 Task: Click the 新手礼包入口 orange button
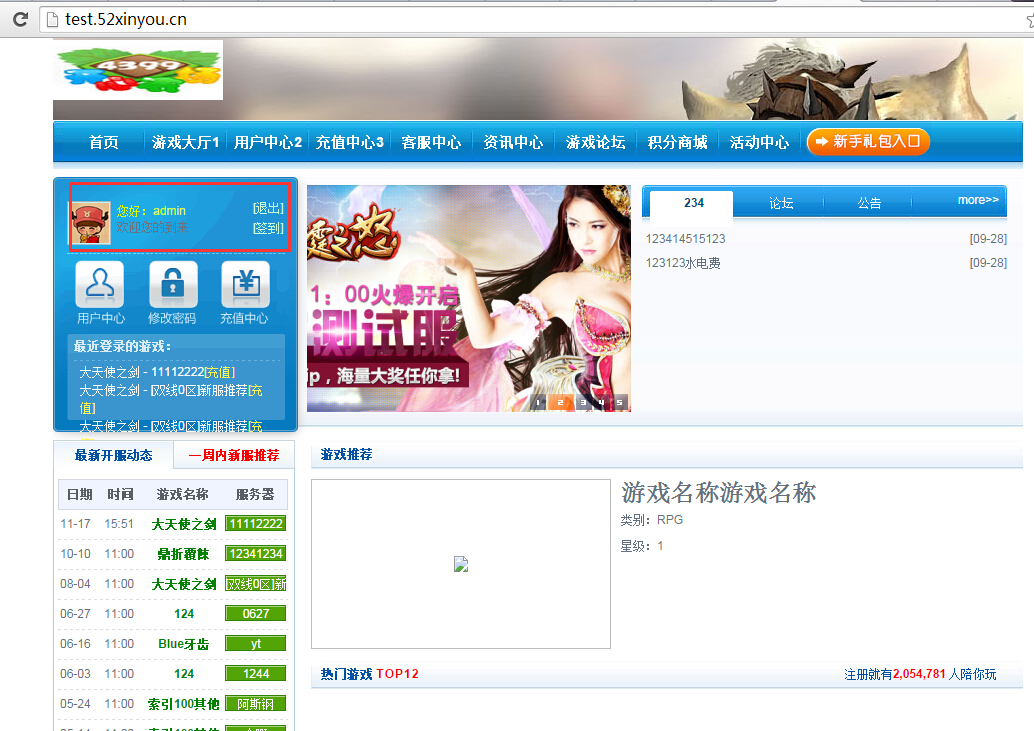(868, 142)
